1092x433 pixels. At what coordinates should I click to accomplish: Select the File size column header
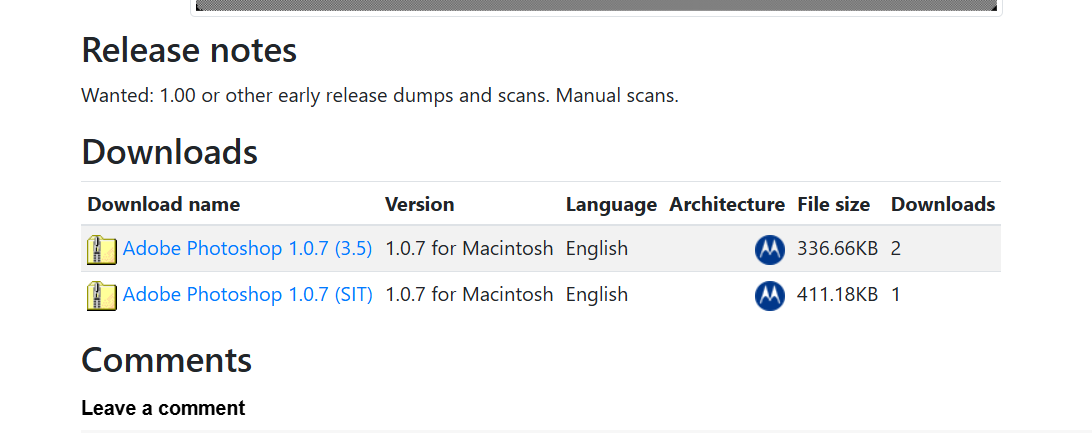(834, 204)
